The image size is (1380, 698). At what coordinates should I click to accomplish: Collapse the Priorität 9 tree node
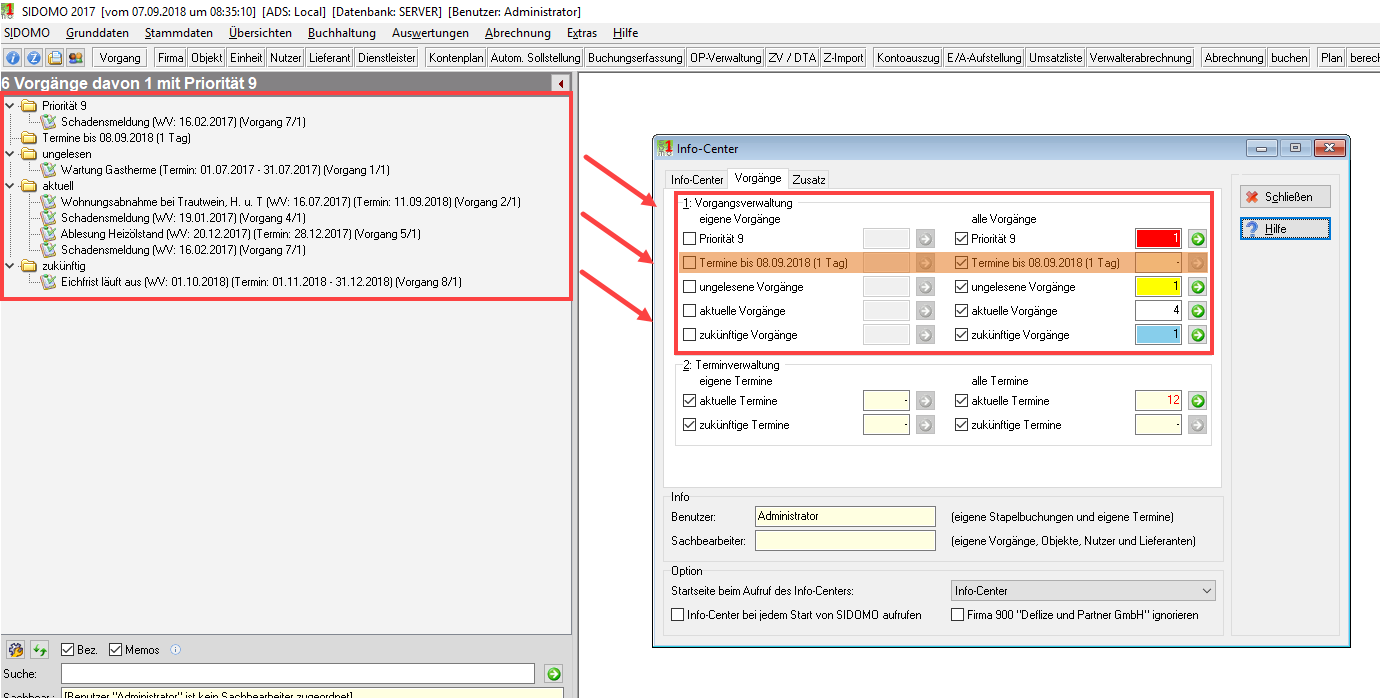(x=9, y=105)
